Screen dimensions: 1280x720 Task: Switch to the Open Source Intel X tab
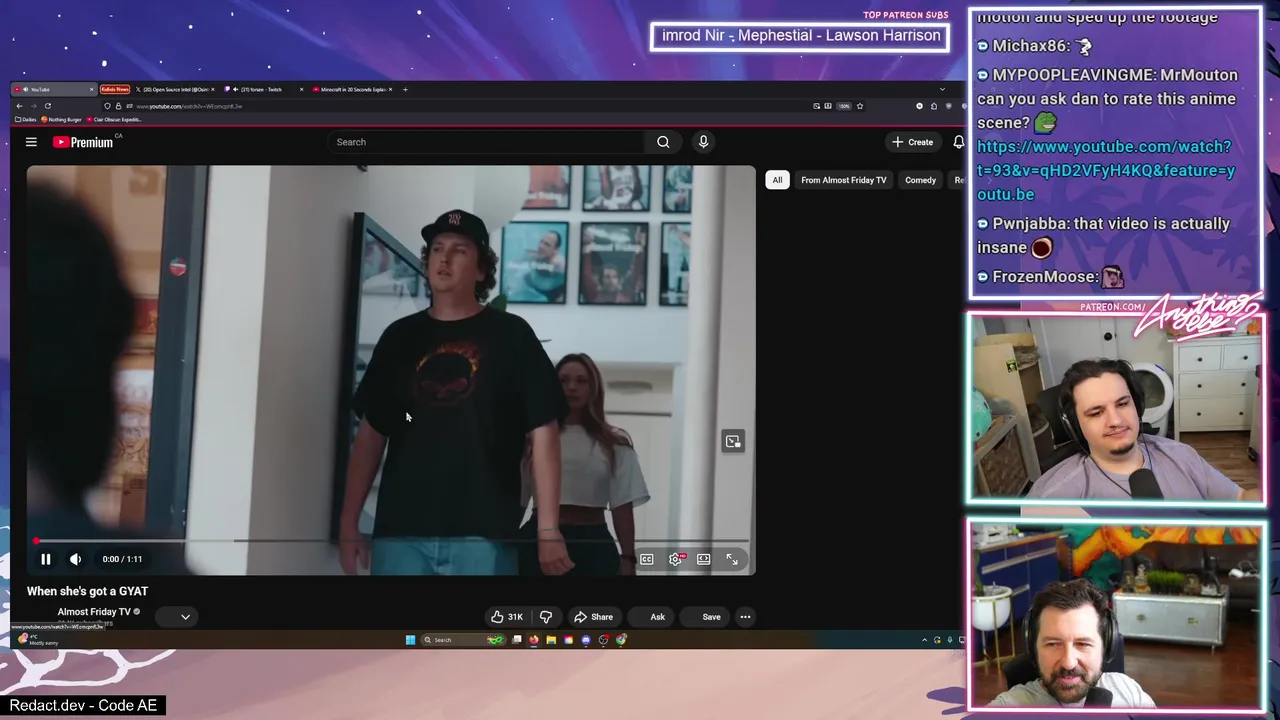click(173, 89)
